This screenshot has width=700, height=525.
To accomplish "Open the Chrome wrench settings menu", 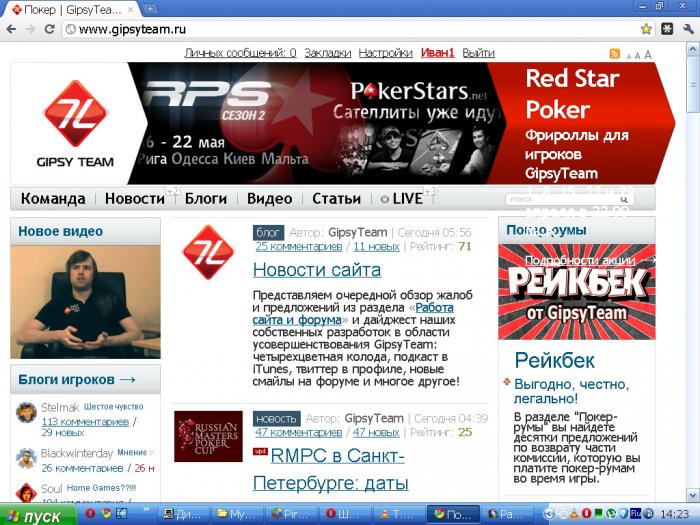I will pos(688,29).
